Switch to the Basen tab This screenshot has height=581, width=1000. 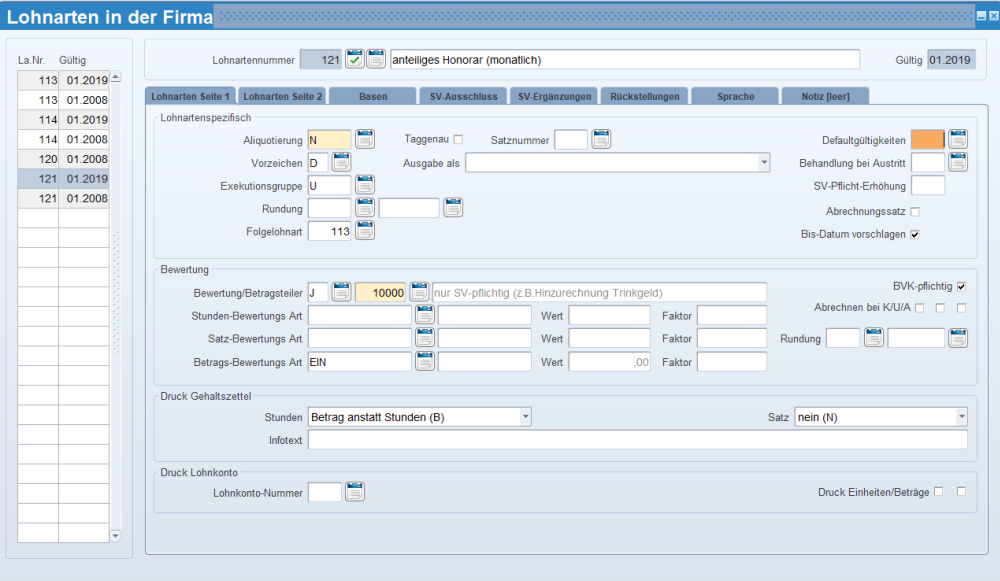(373, 96)
